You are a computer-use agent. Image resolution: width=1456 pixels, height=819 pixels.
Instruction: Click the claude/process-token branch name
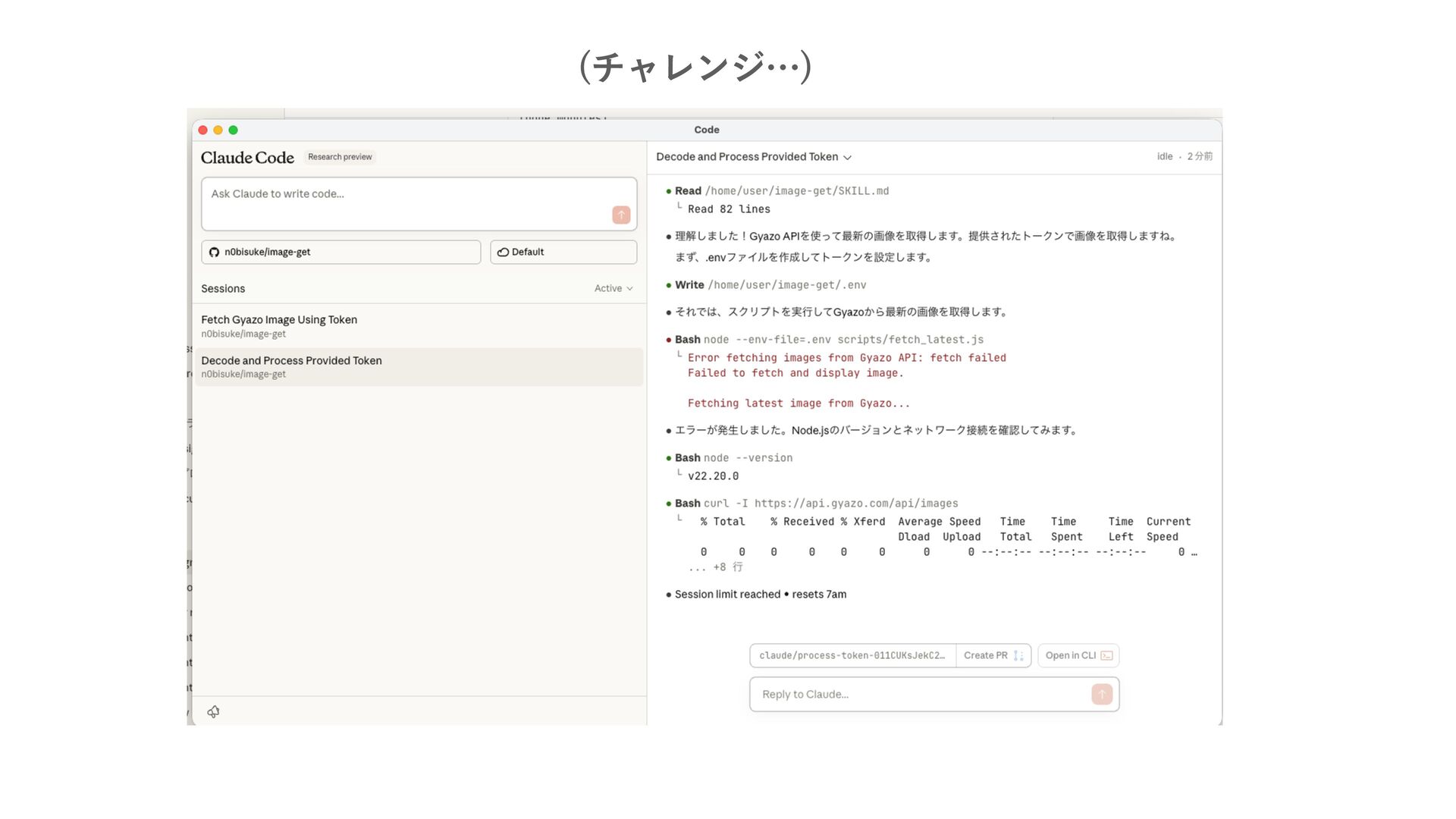[852, 656]
